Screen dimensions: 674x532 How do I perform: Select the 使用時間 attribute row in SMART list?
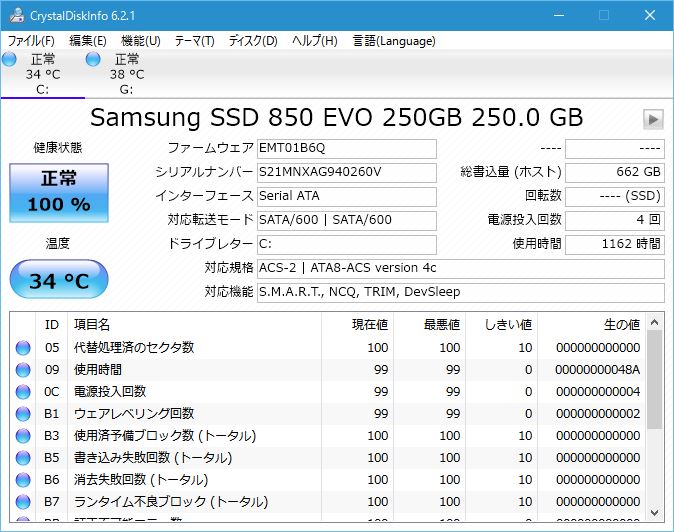tap(327, 370)
